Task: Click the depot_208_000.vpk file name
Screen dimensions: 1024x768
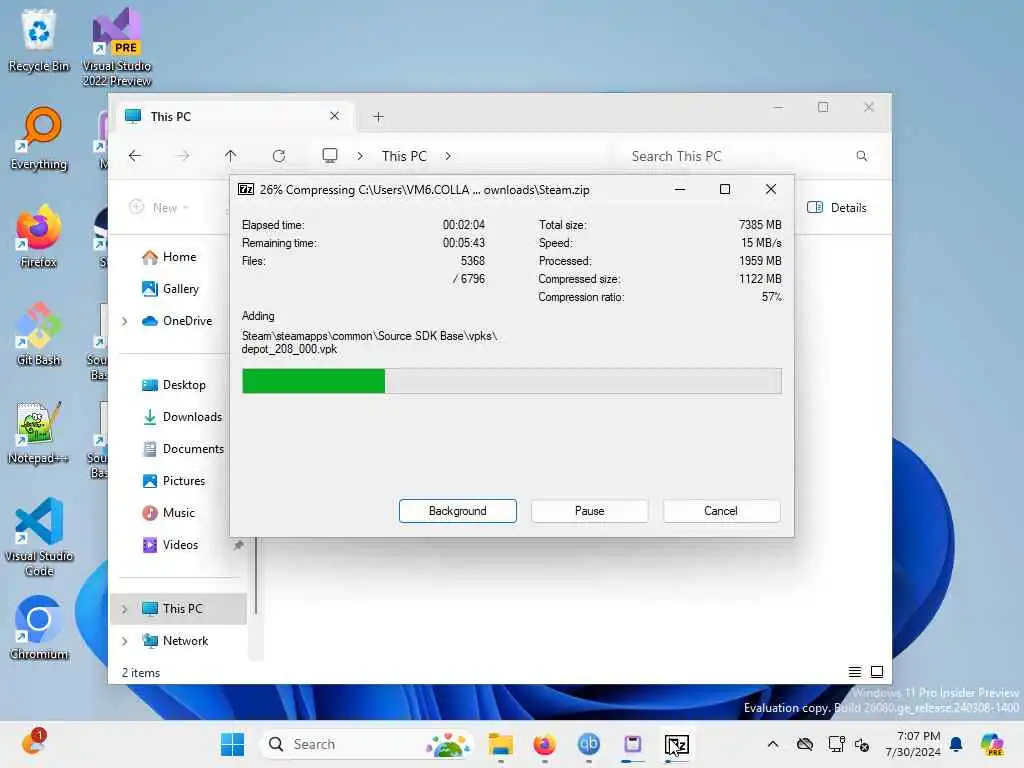Action: 289,349
